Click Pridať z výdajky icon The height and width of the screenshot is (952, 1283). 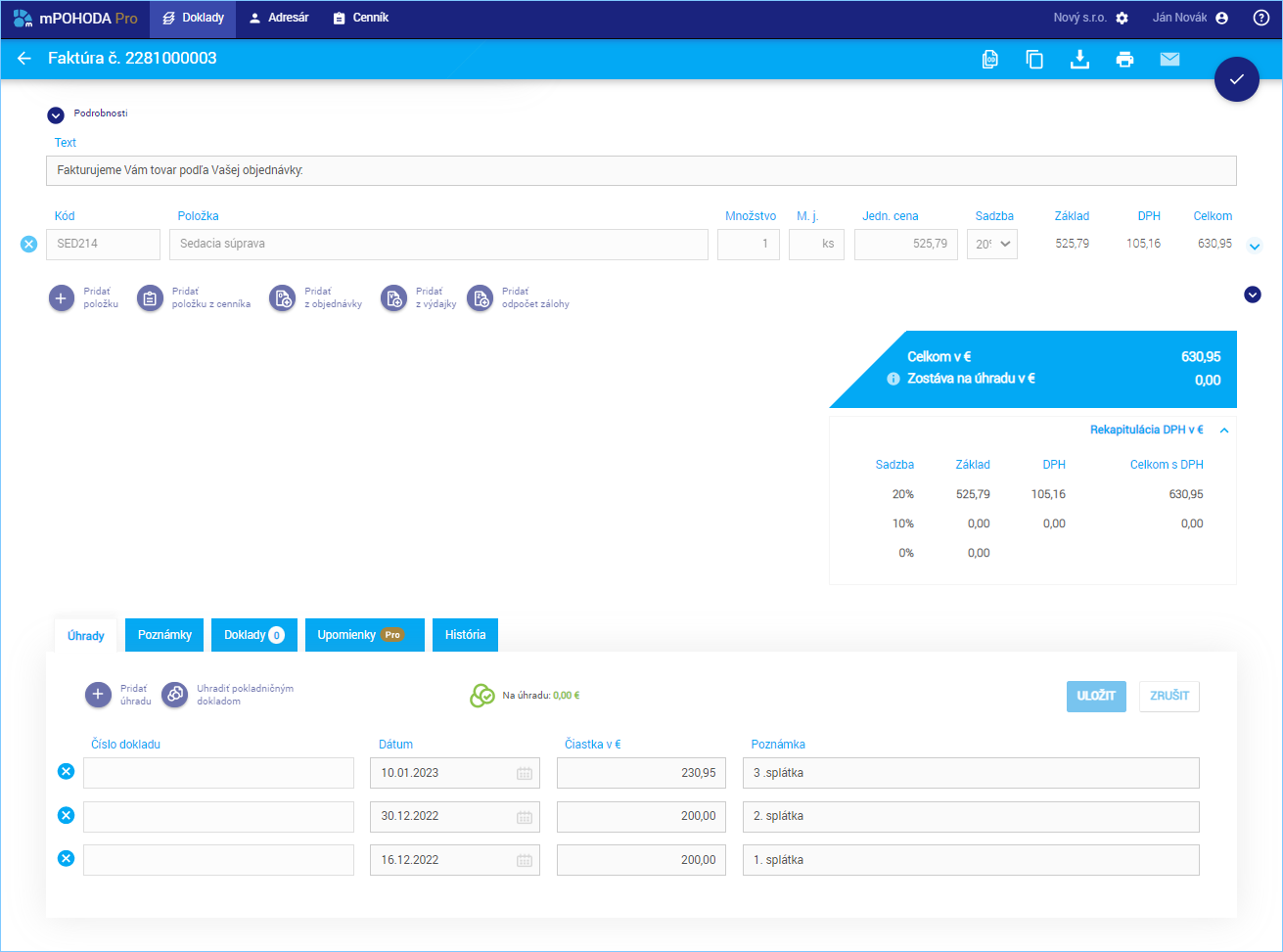point(393,298)
